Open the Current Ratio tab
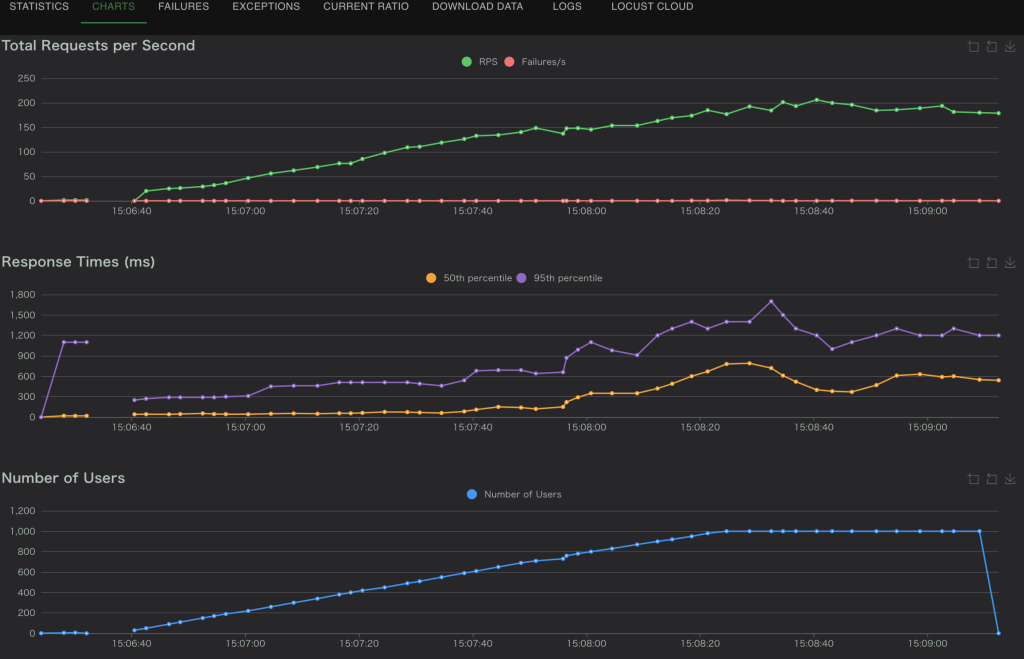1024x659 pixels. tap(366, 7)
